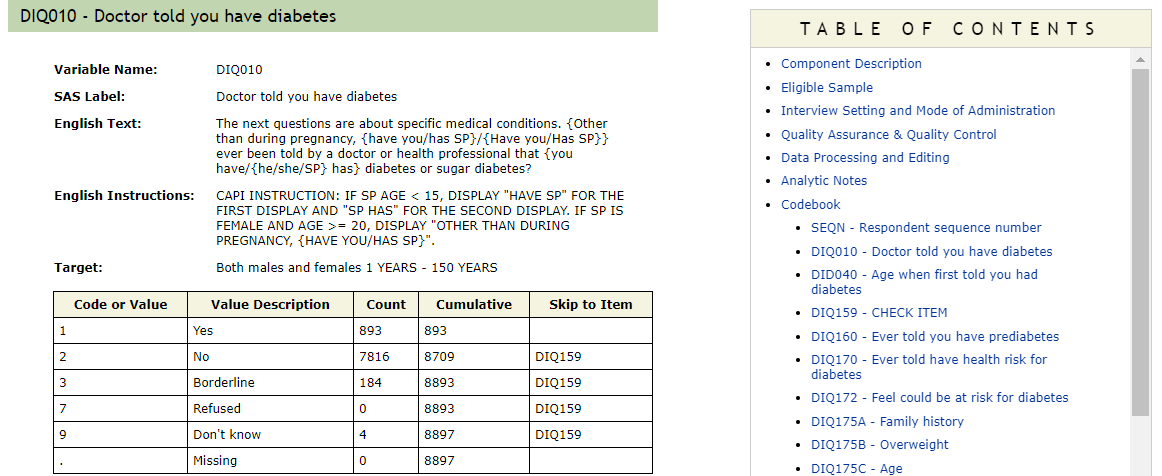Image resolution: width=1162 pixels, height=476 pixels.
Task: Jump to Quality Assurance & Quality Control
Action: (888, 135)
